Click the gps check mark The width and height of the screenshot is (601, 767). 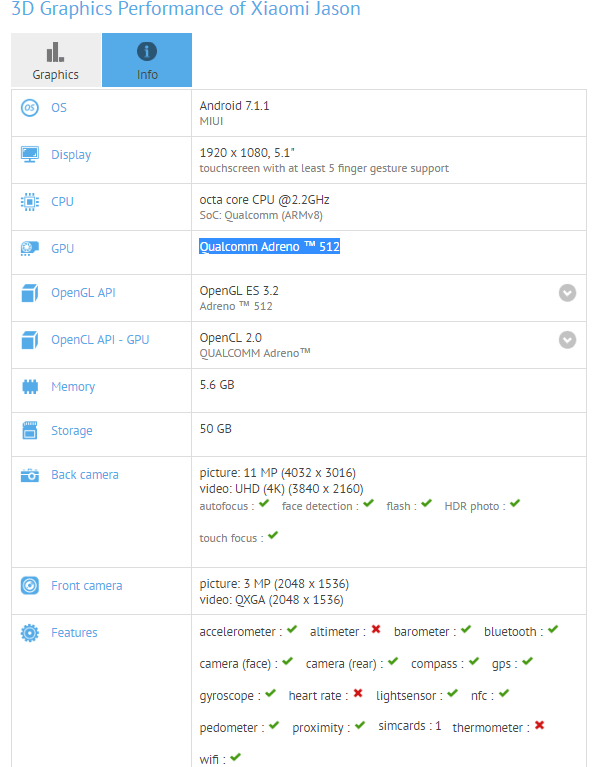(x=527, y=661)
